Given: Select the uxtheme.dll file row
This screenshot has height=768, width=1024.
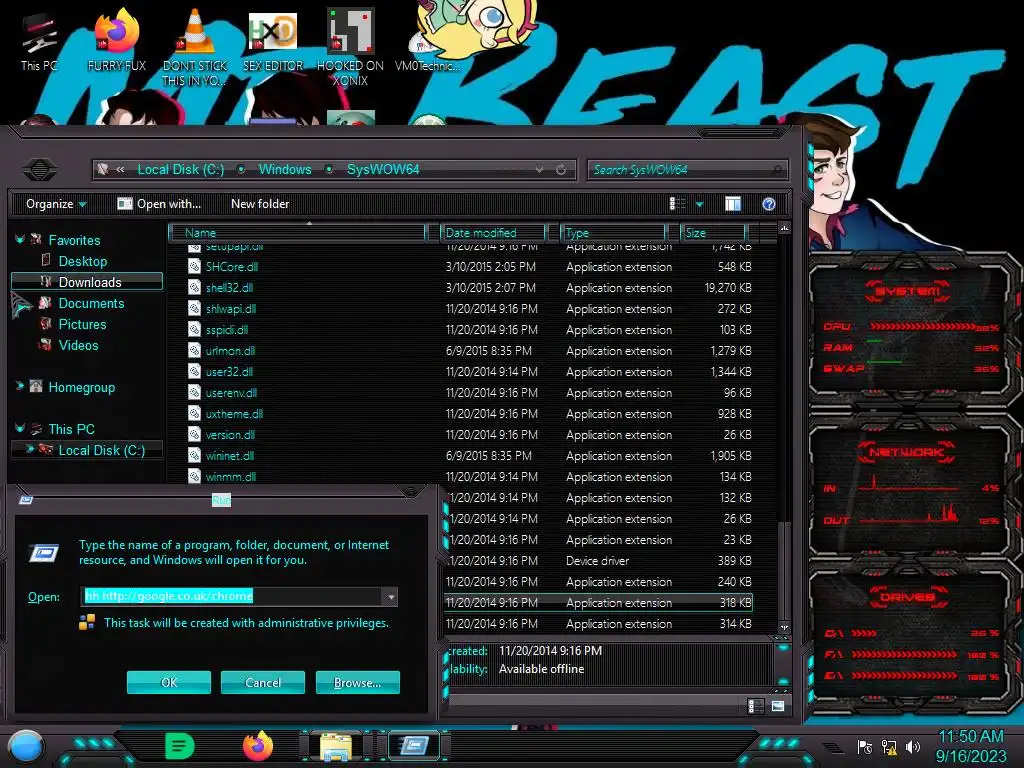Looking at the screenshot, I should point(470,413).
